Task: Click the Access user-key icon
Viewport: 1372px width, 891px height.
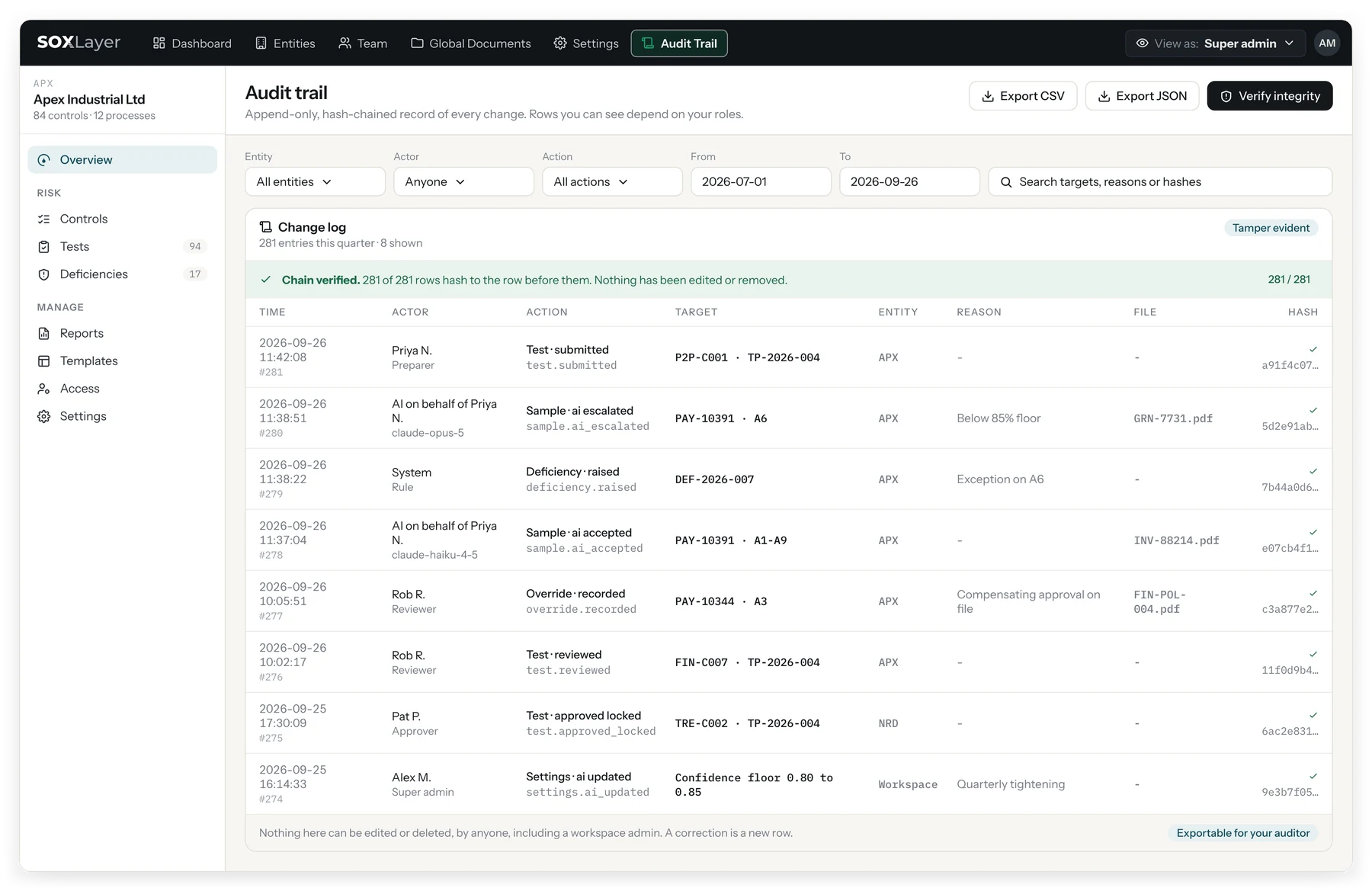Action: (44, 389)
